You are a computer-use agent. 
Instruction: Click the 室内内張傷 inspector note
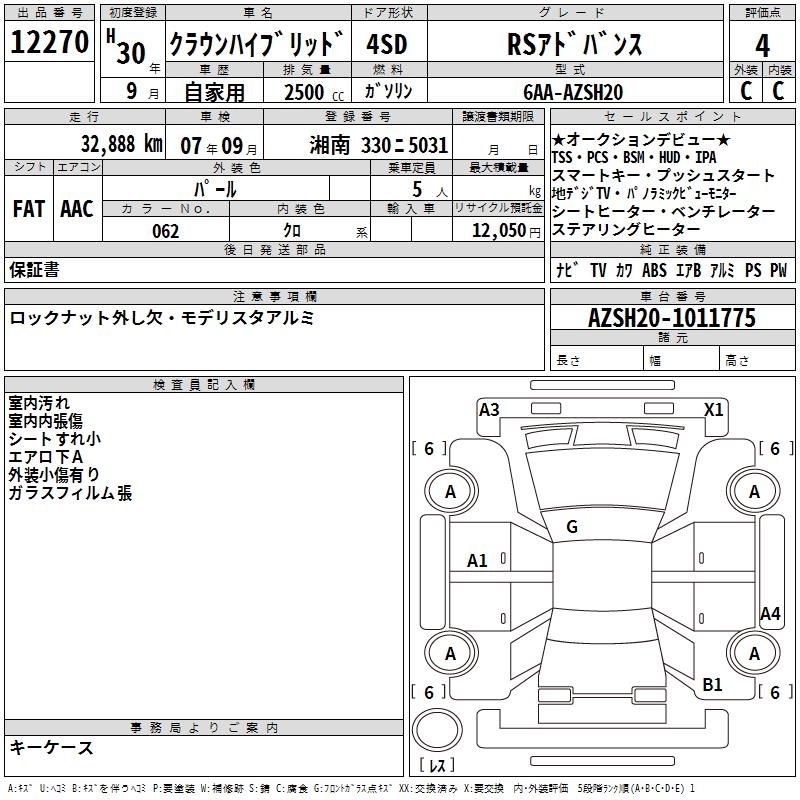[45, 421]
